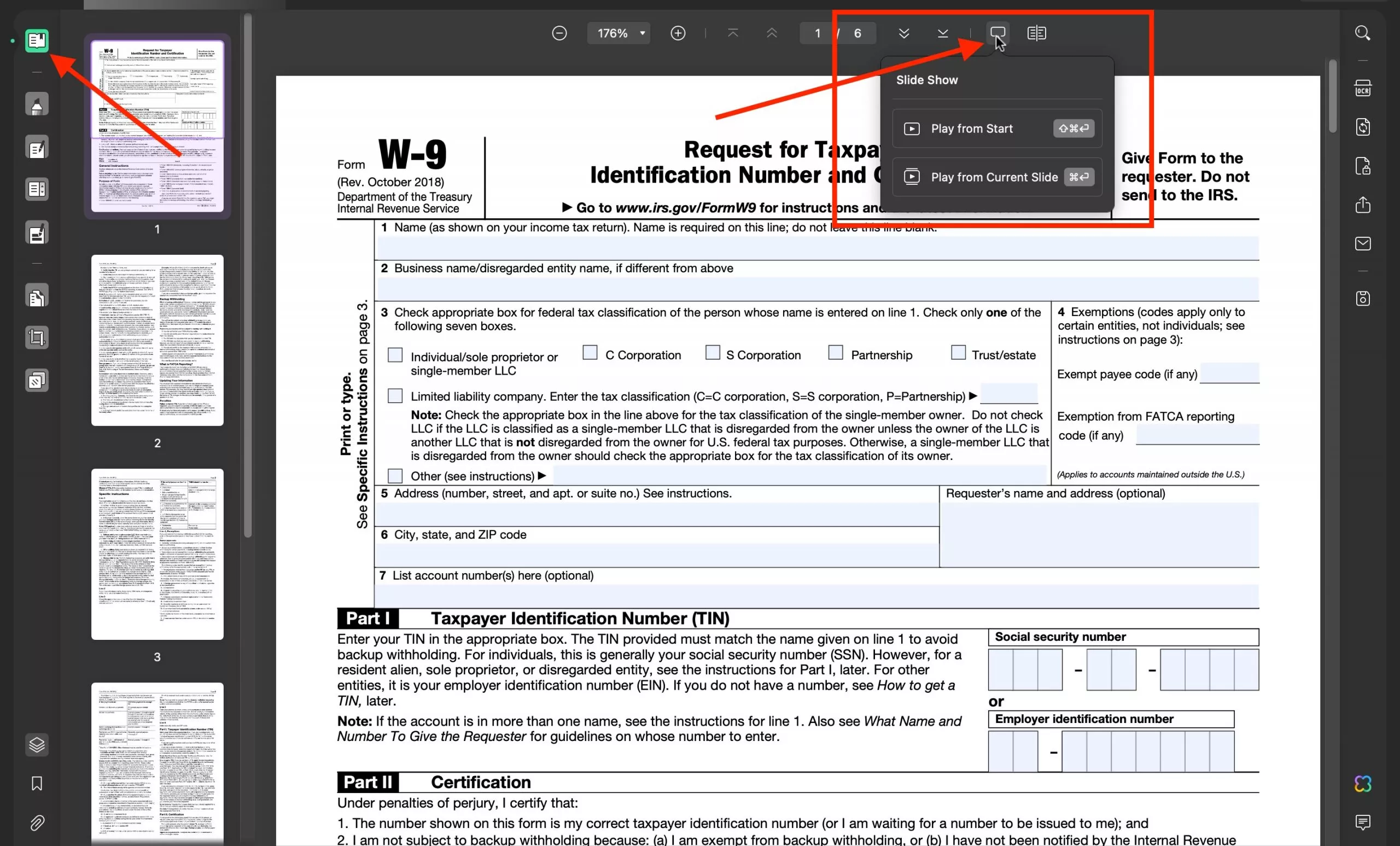Open the Reader mode icon in left sidebar
The image size is (1400, 846).
[x=37, y=40]
